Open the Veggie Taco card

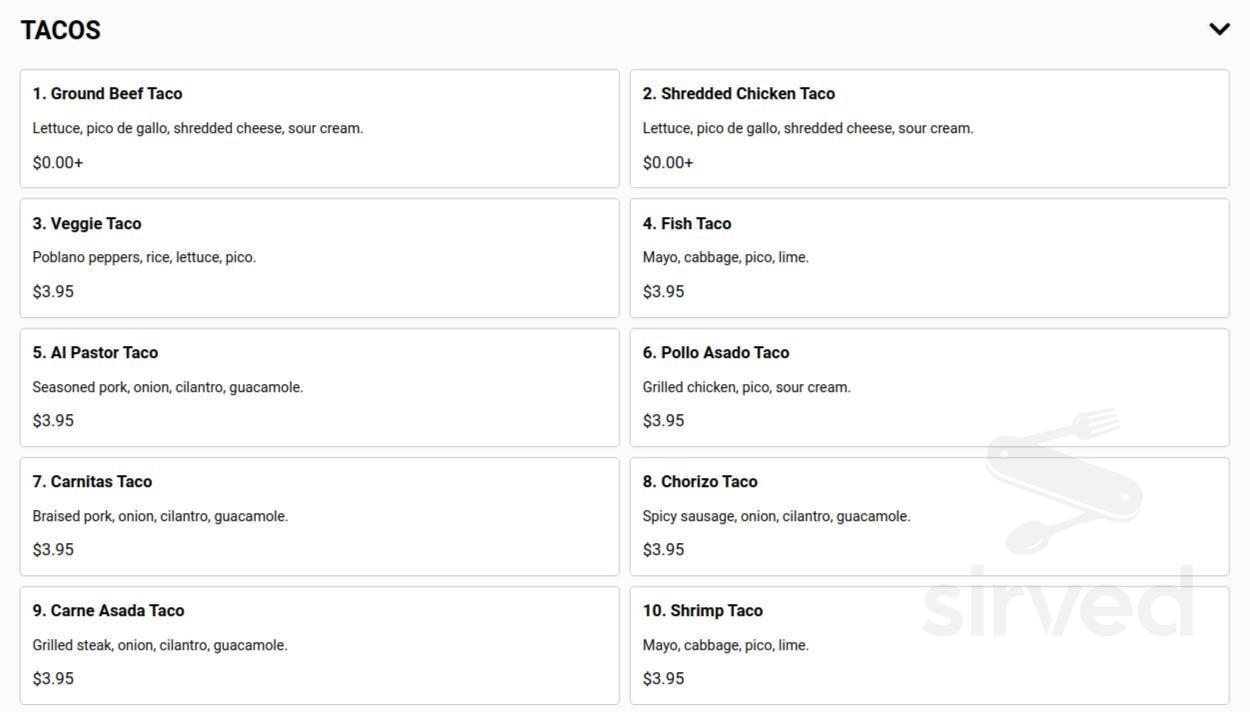point(319,257)
